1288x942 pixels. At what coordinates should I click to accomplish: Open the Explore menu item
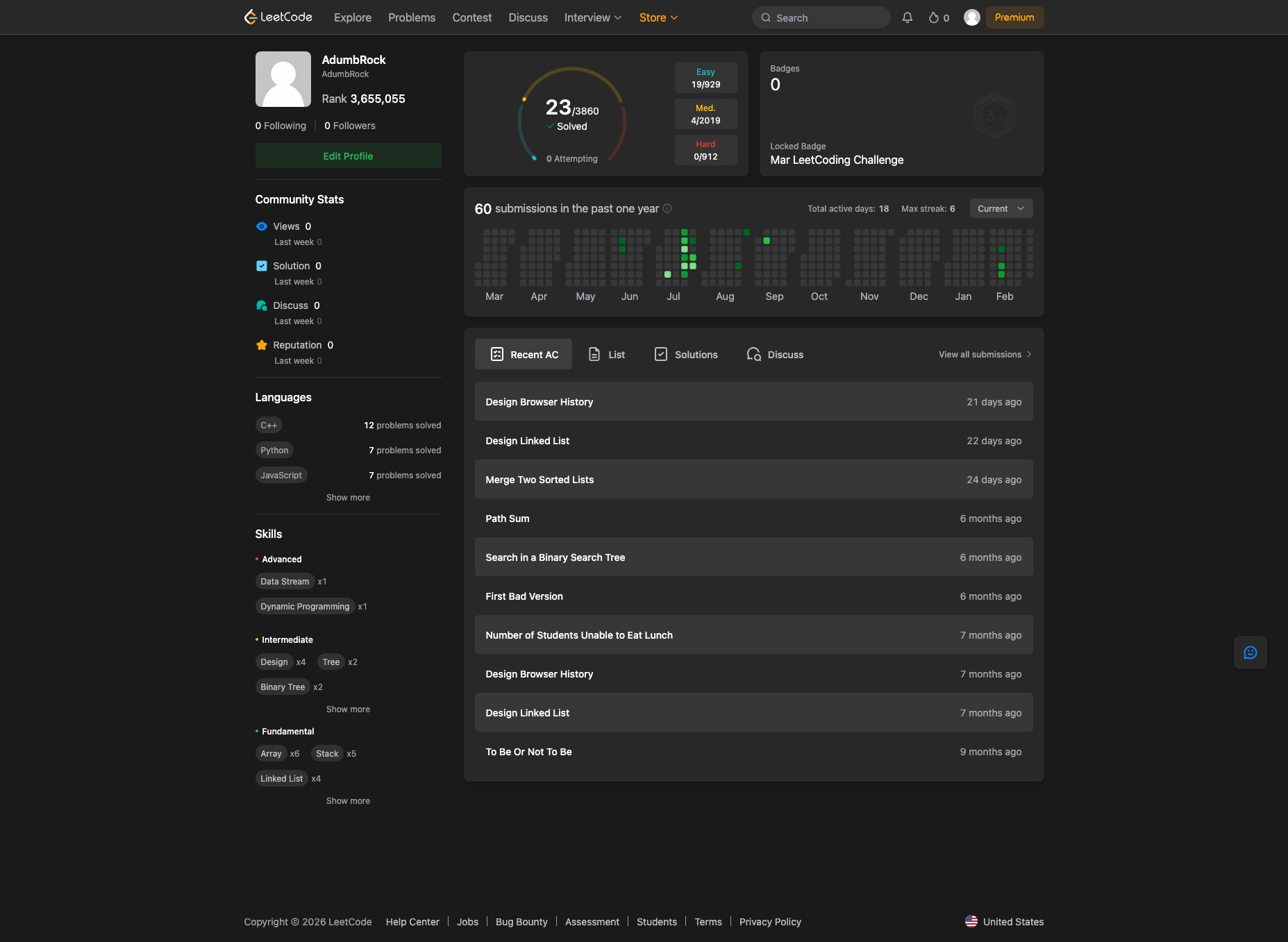coord(353,17)
